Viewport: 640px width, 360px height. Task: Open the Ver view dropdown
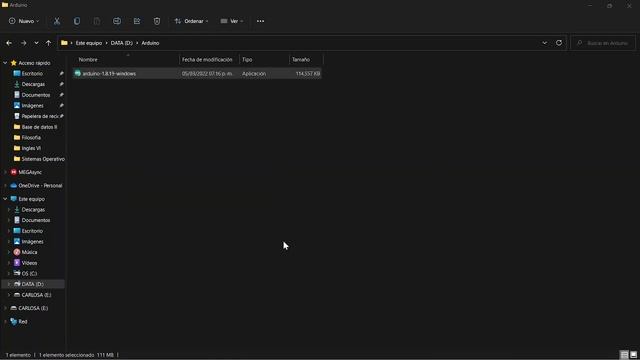[231, 21]
